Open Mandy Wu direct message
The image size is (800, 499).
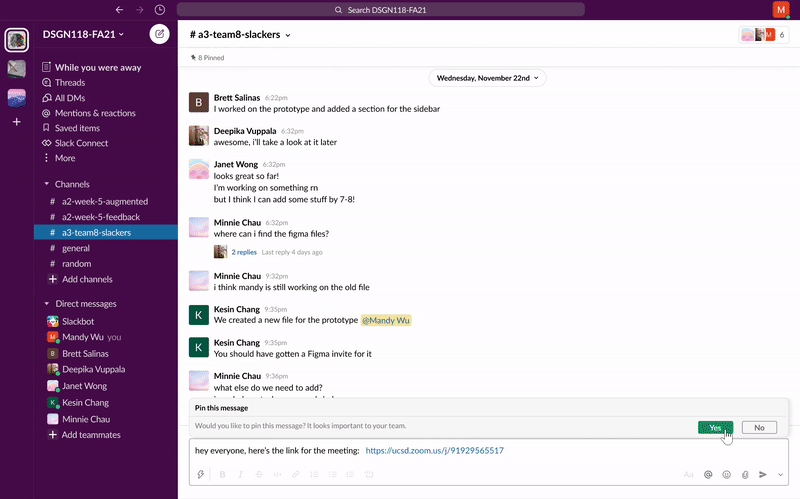[84, 337]
